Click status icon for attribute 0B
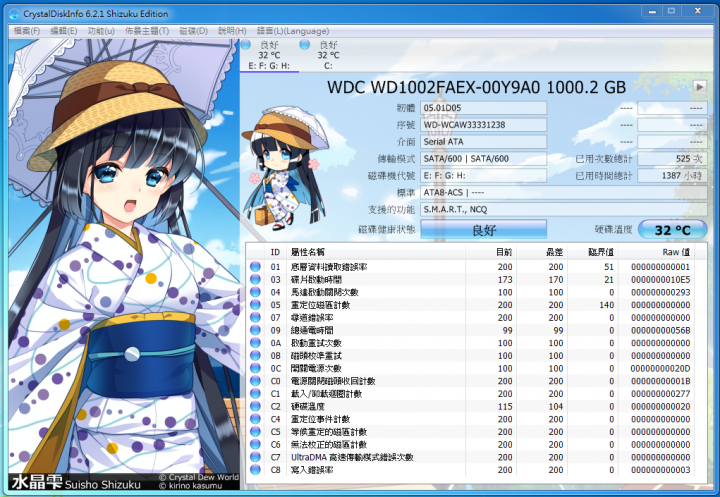The height and width of the screenshot is (497, 720). click(x=255, y=356)
